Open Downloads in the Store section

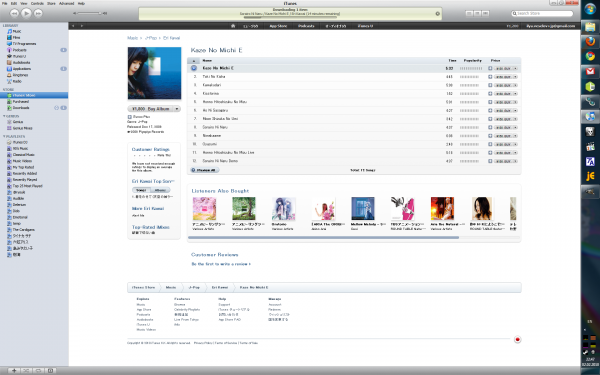18,108
